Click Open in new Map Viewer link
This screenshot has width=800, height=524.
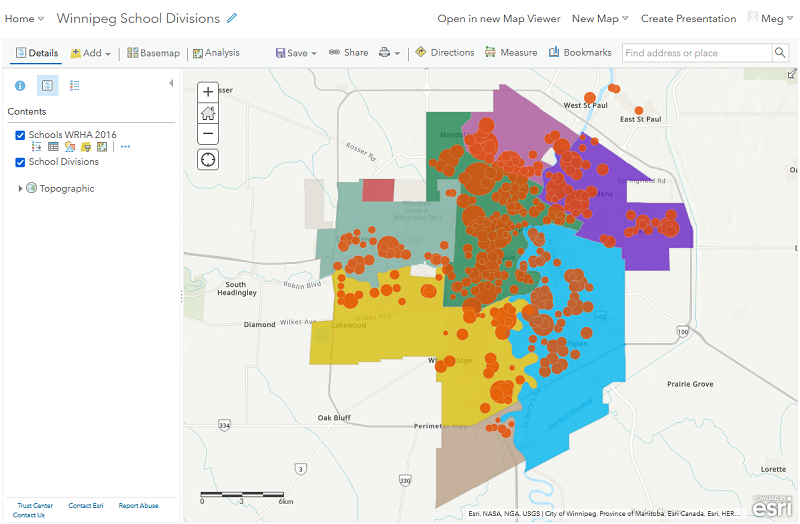(499, 18)
